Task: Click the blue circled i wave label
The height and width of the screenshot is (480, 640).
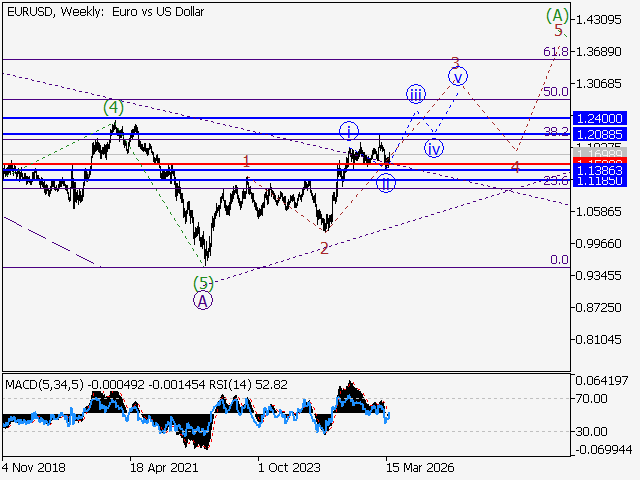Action: pos(348,130)
